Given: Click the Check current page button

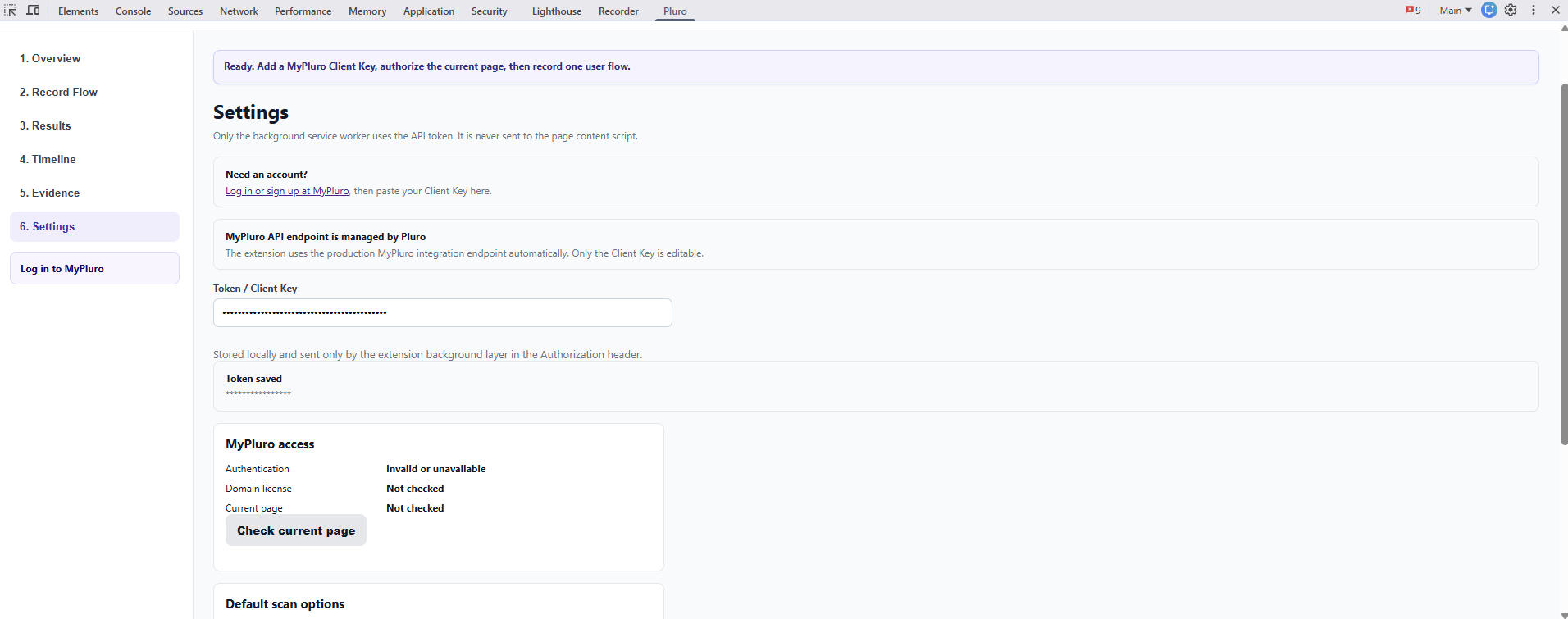Looking at the screenshot, I should click(x=296, y=530).
